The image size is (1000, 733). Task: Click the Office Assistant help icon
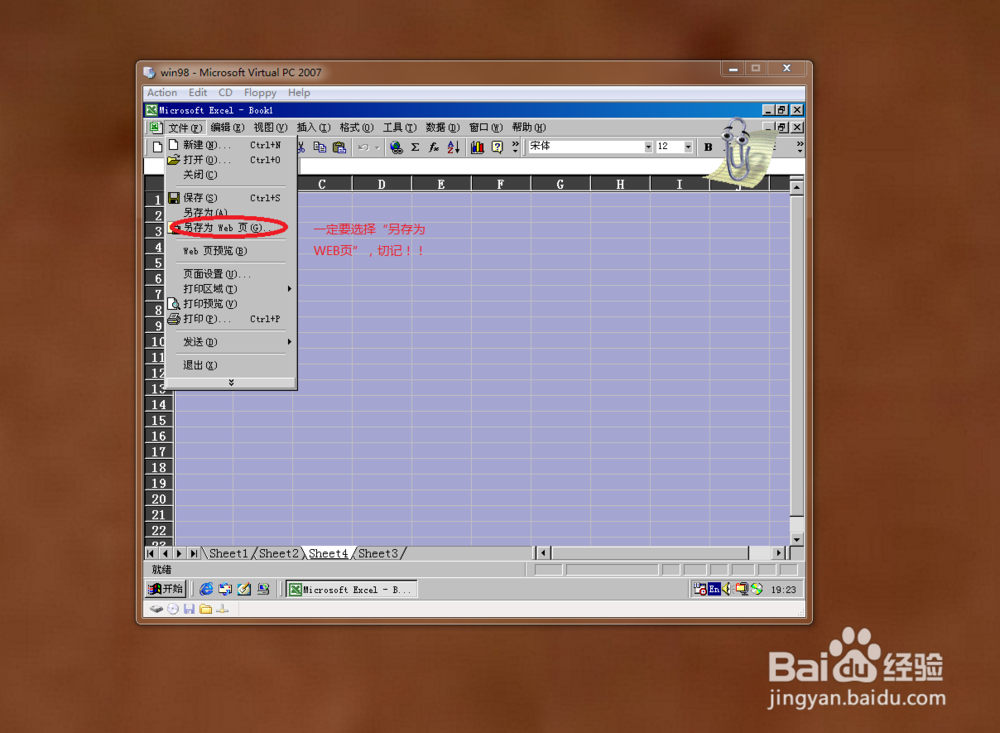point(497,147)
